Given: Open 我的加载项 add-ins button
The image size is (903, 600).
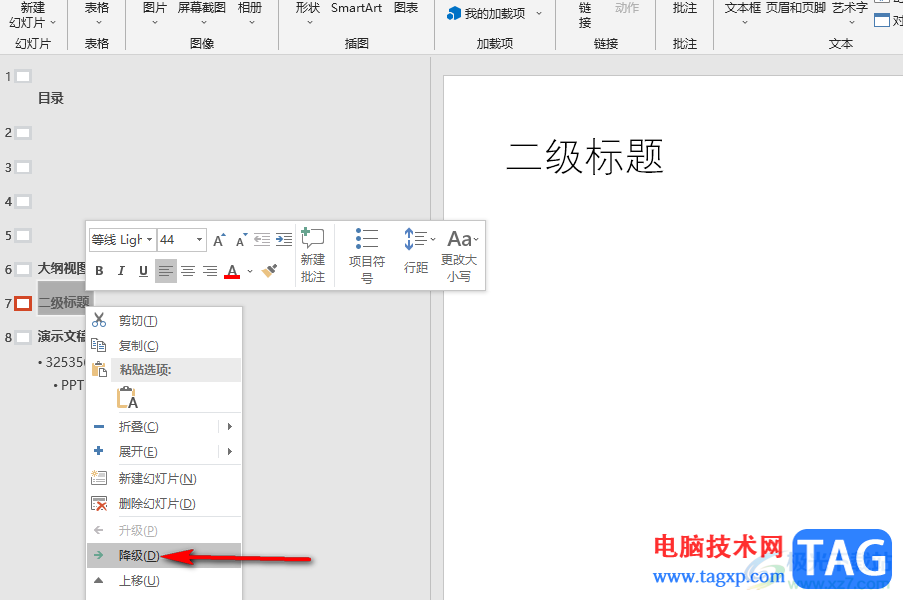Looking at the screenshot, I should pyautogui.click(x=494, y=13).
